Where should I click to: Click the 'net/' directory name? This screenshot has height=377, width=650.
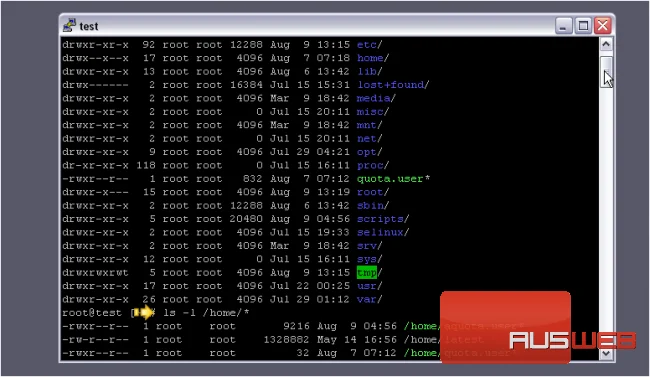(x=369, y=139)
